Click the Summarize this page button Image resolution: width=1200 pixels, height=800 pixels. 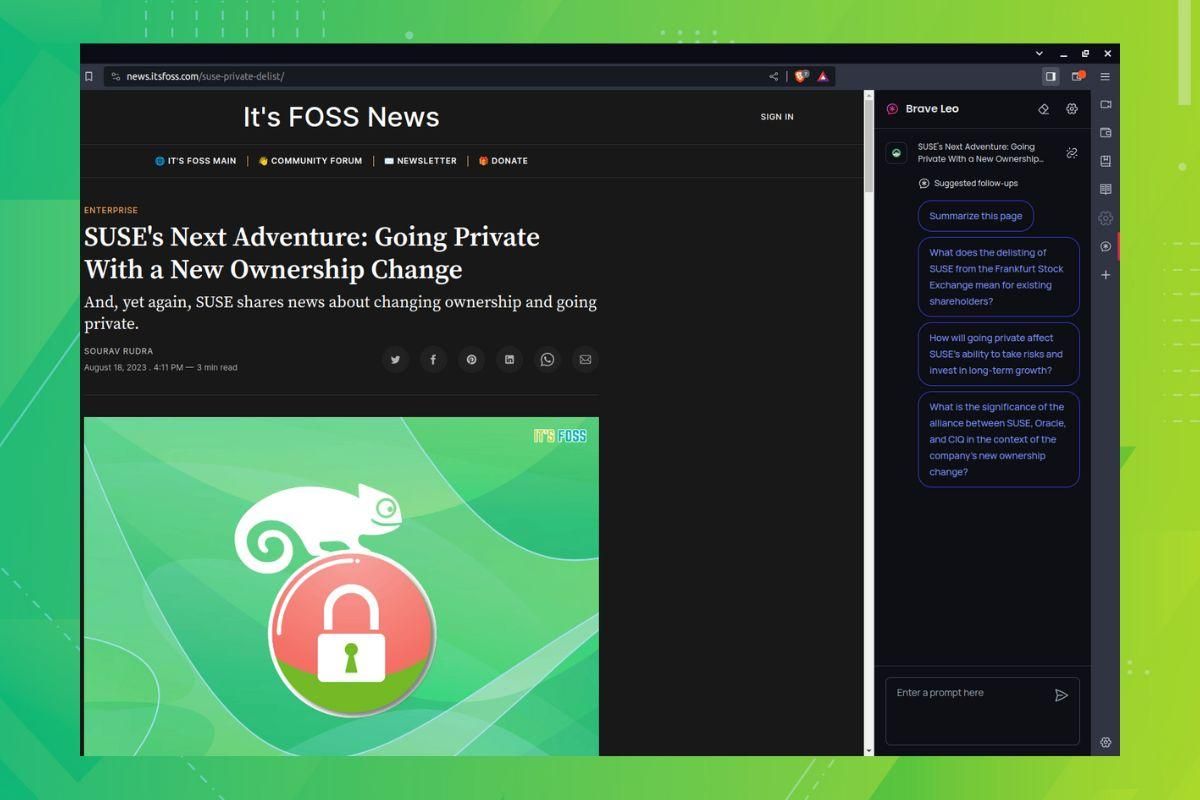975,215
